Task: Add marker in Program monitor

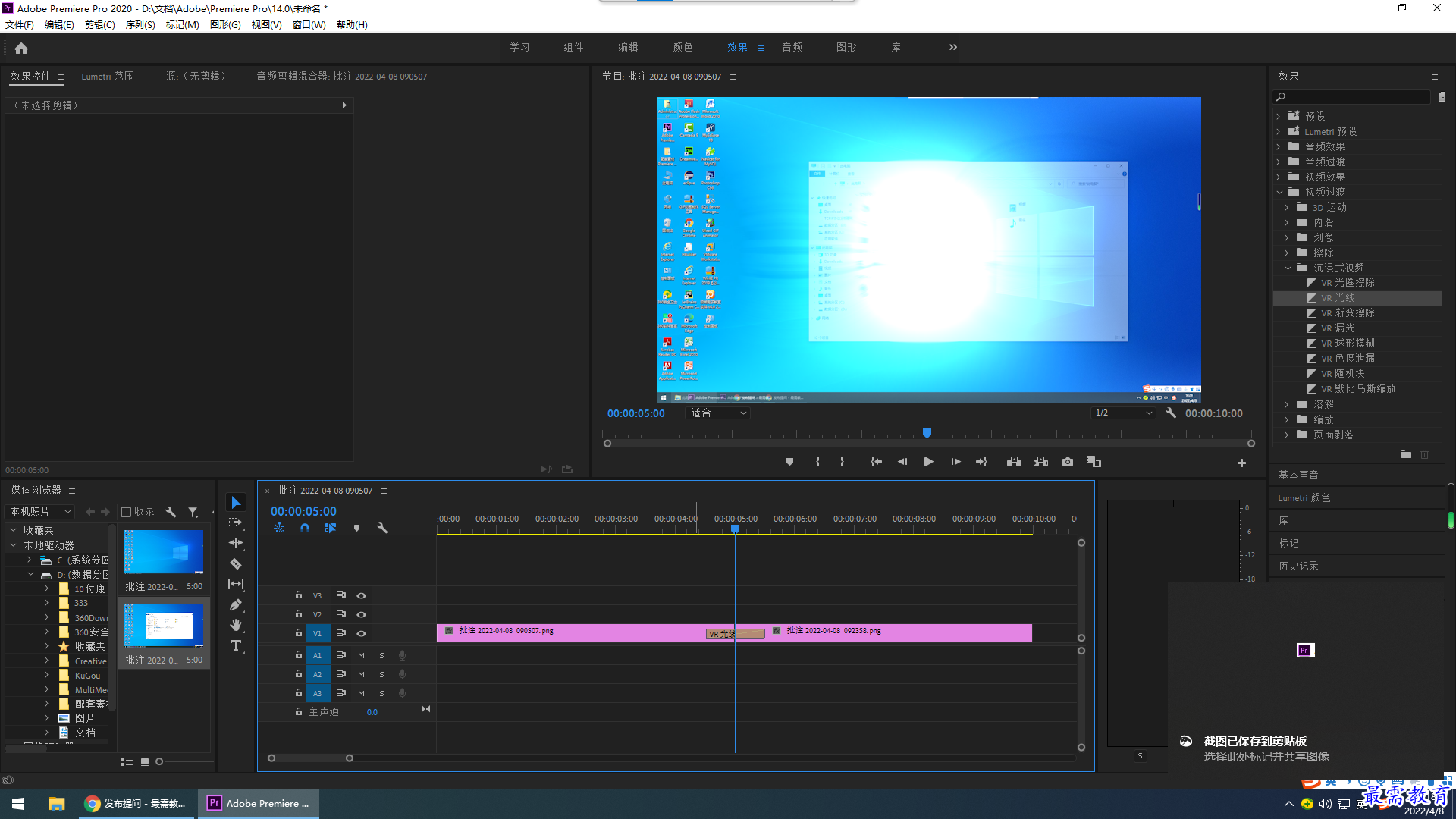Action: (x=789, y=462)
